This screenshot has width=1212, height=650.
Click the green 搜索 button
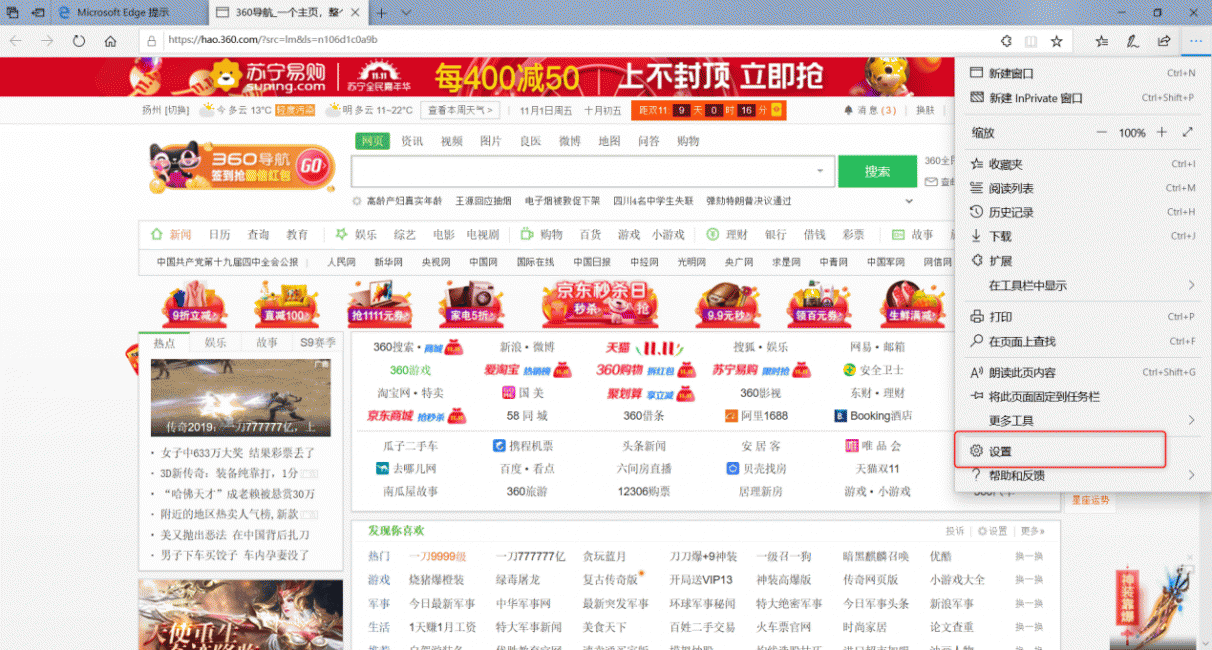[877, 171]
